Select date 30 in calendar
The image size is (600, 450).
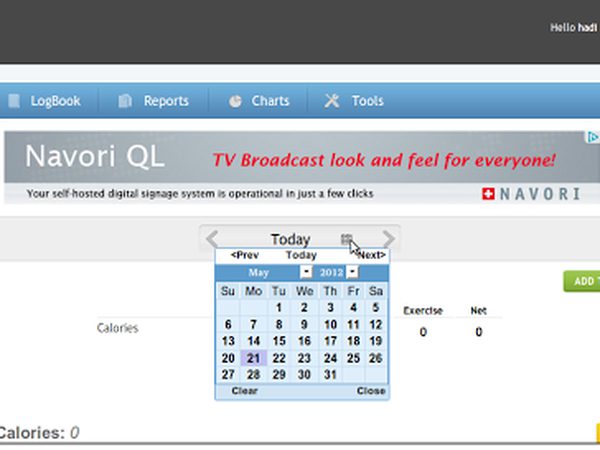coord(304,375)
